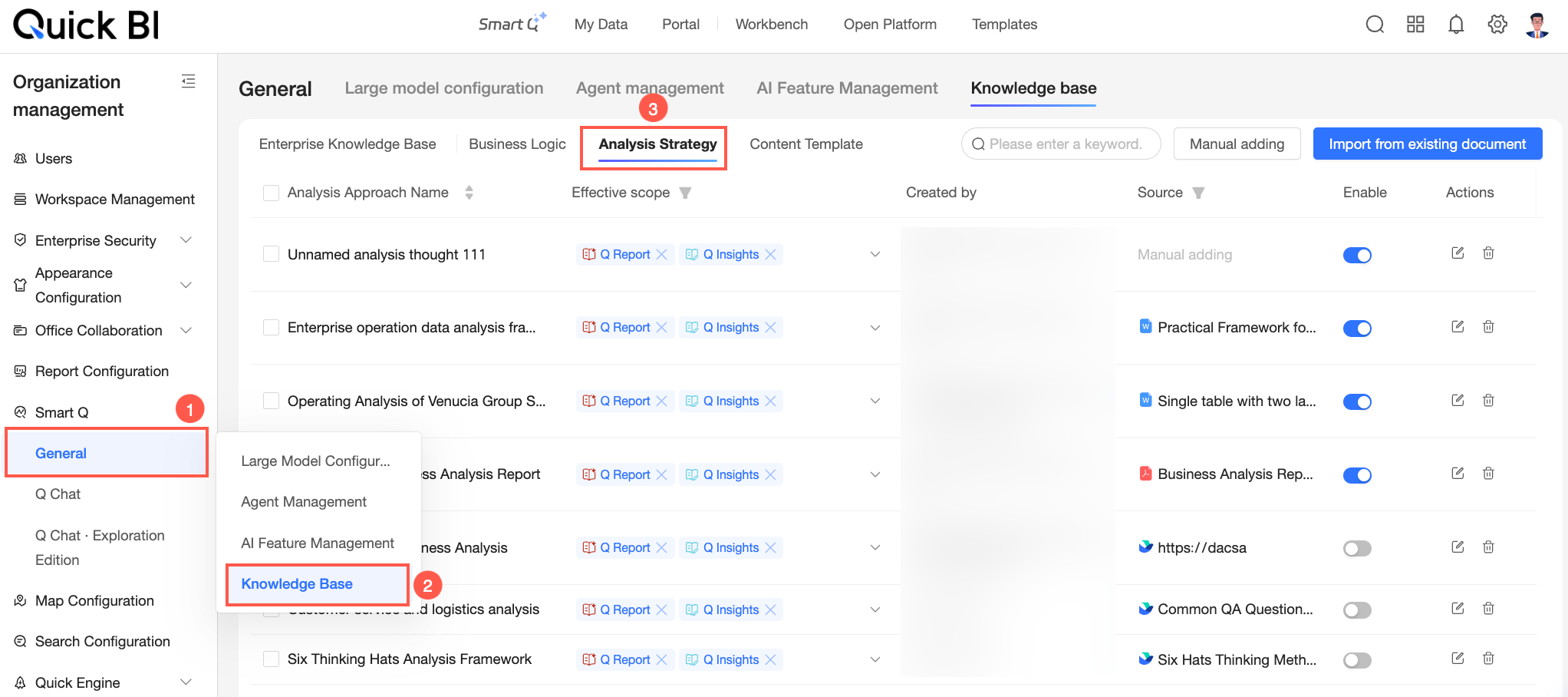
Task: Edit the Business Analysis Rep... source row
Action: tap(1458, 474)
